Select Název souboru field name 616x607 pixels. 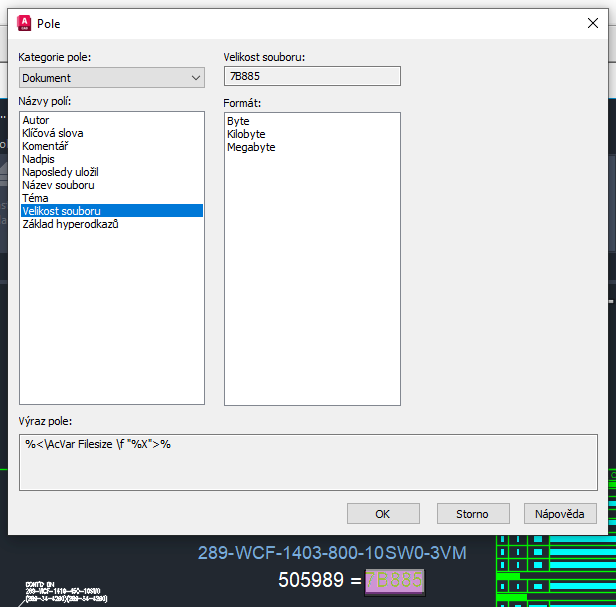58,185
